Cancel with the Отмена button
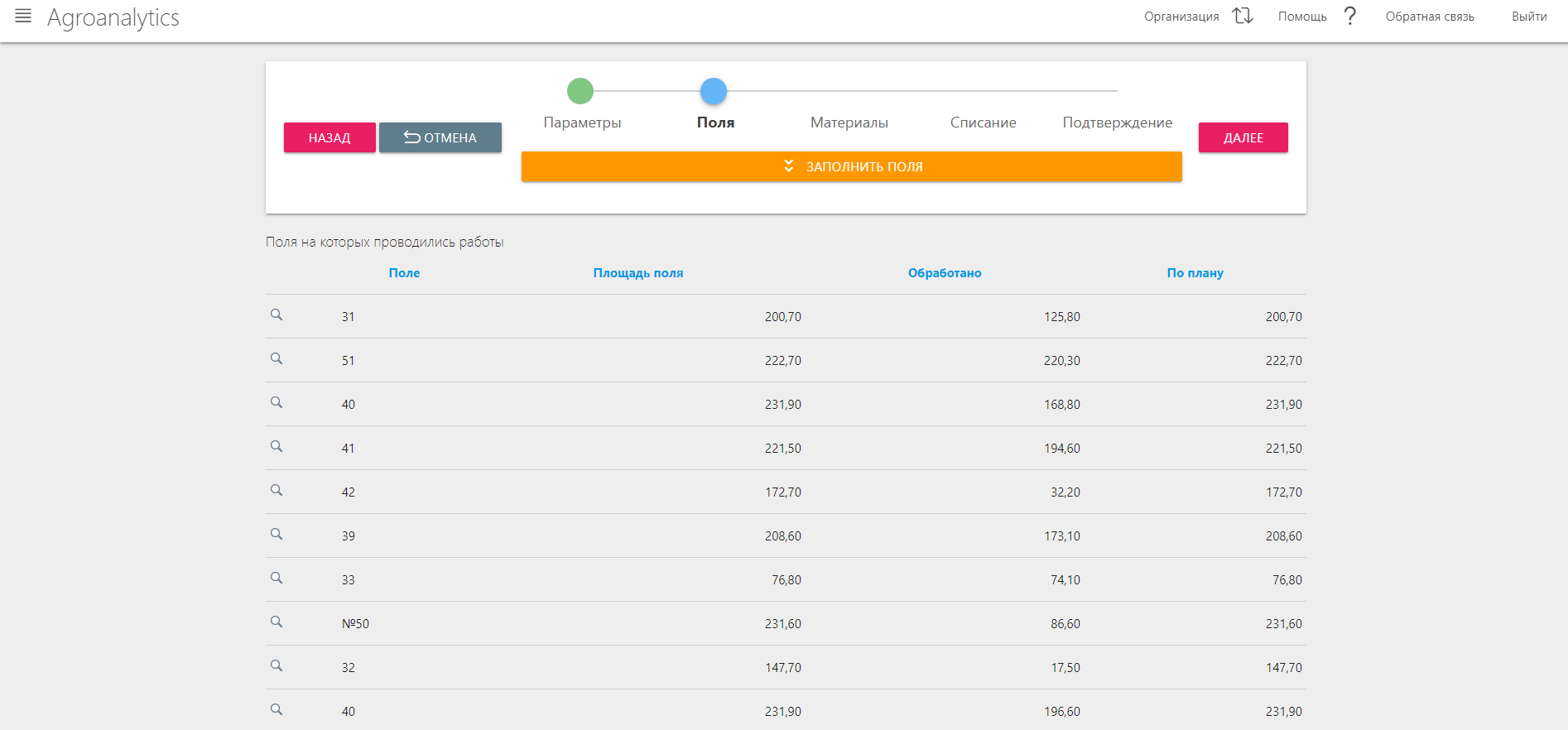Image resolution: width=1568 pixels, height=730 pixels. click(x=440, y=137)
